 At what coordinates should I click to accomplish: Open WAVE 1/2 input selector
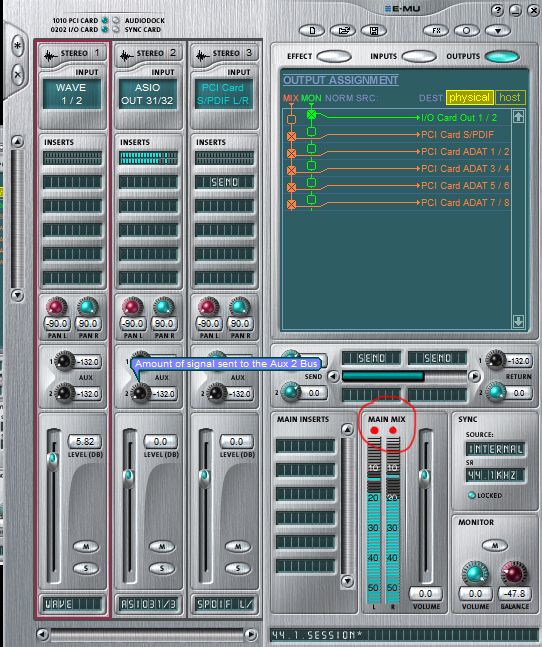click(x=72, y=94)
